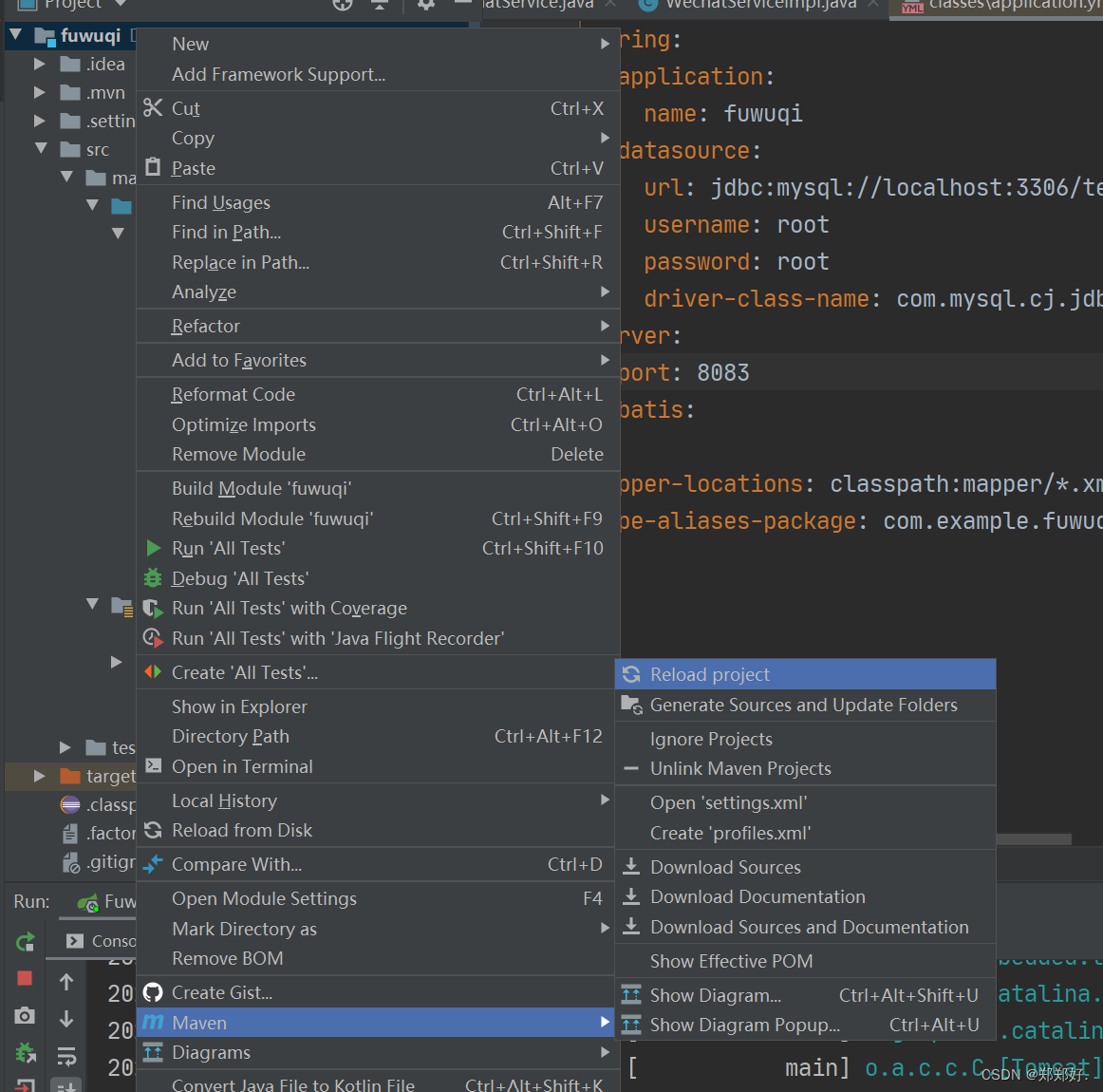Open the New submenu arrow
Image resolution: width=1103 pixels, height=1092 pixels.
[605, 43]
